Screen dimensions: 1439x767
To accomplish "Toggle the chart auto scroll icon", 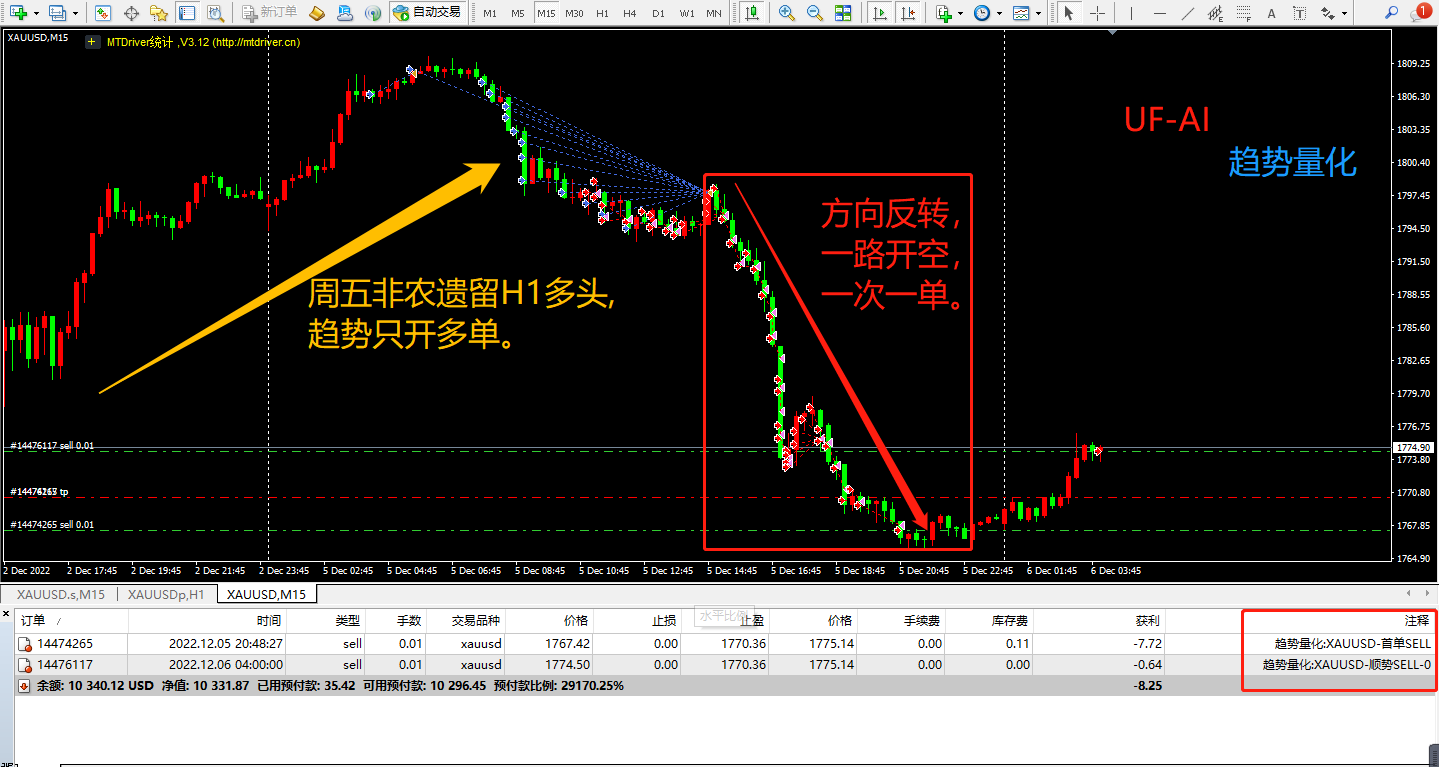I will 879,13.
